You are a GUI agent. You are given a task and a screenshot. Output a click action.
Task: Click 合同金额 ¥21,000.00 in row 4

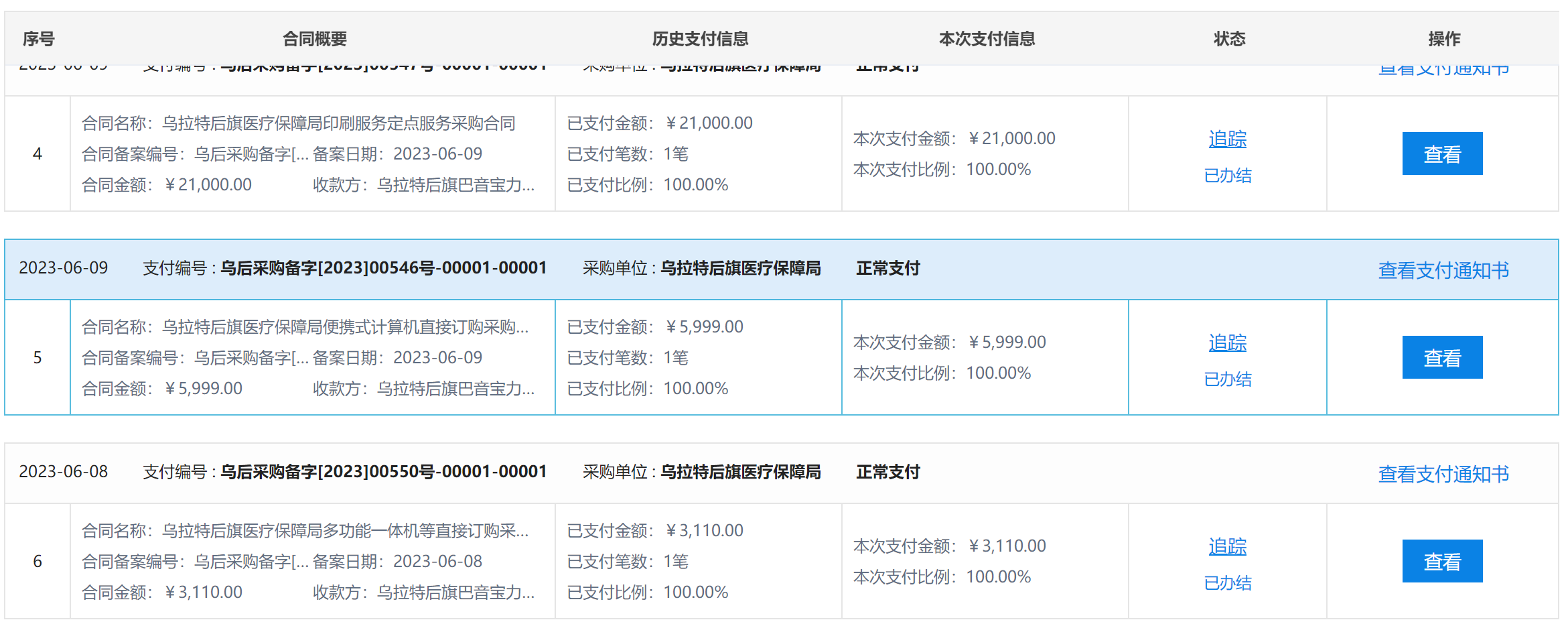pos(208,184)
